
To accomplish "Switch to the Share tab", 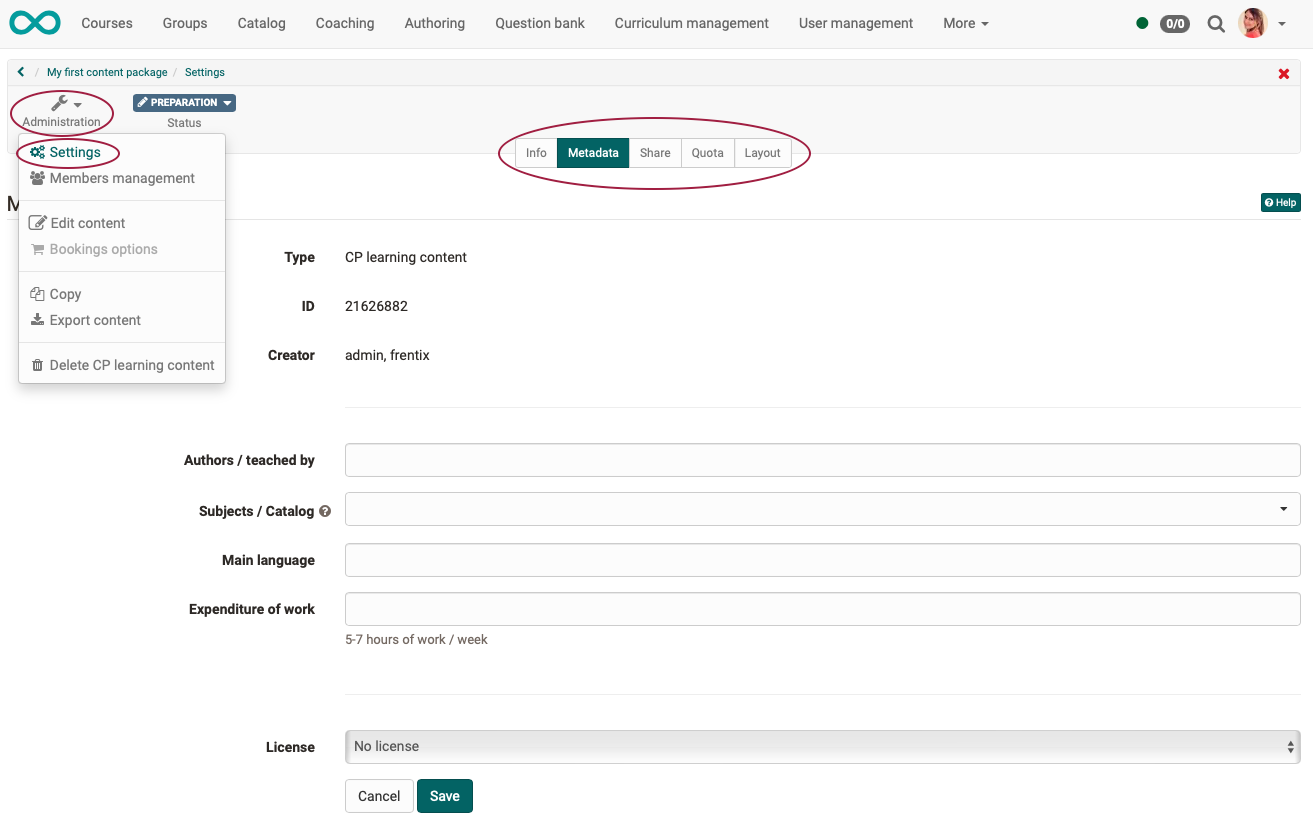I will click(655, 153).
